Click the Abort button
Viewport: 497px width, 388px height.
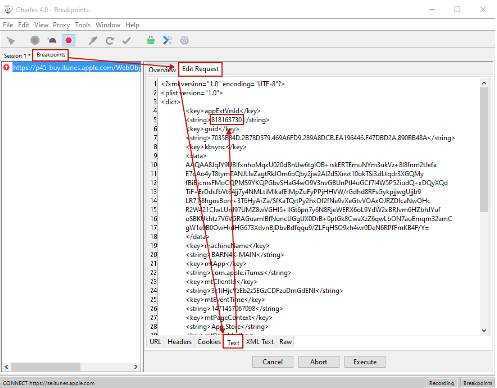tap(319, 362)
